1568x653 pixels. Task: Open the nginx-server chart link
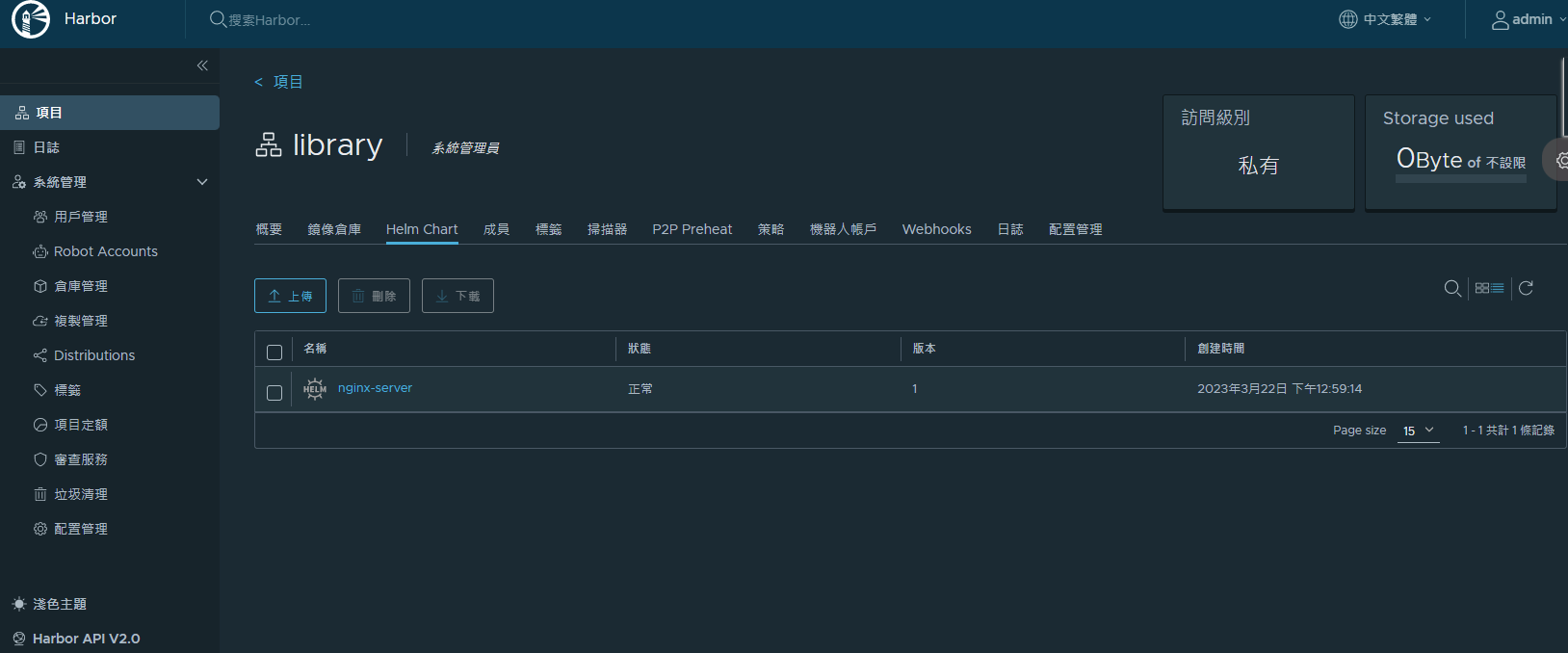coord(375,388)
